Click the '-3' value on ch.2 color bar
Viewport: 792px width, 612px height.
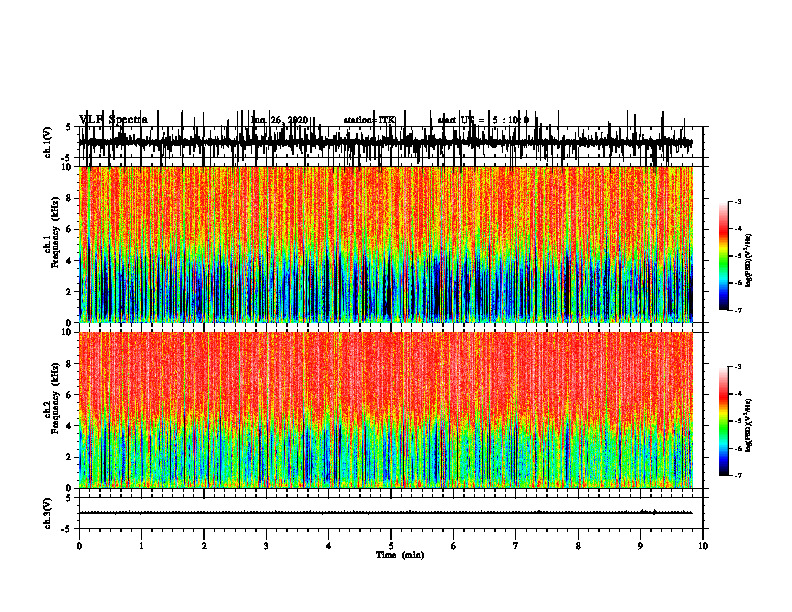738,367
